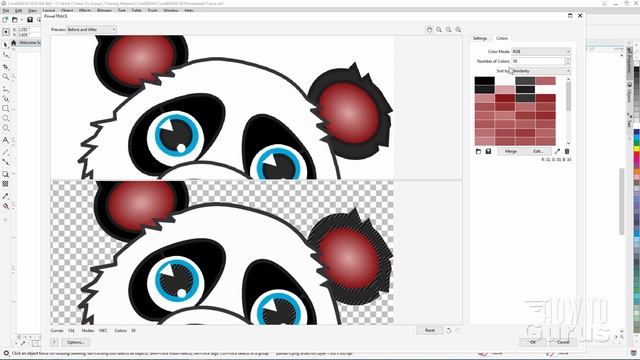Expand the Open button arrow in the main toolbar
The height and width of the screenshot is (360, 640).
pyautogui.click(x=21, y=20)
